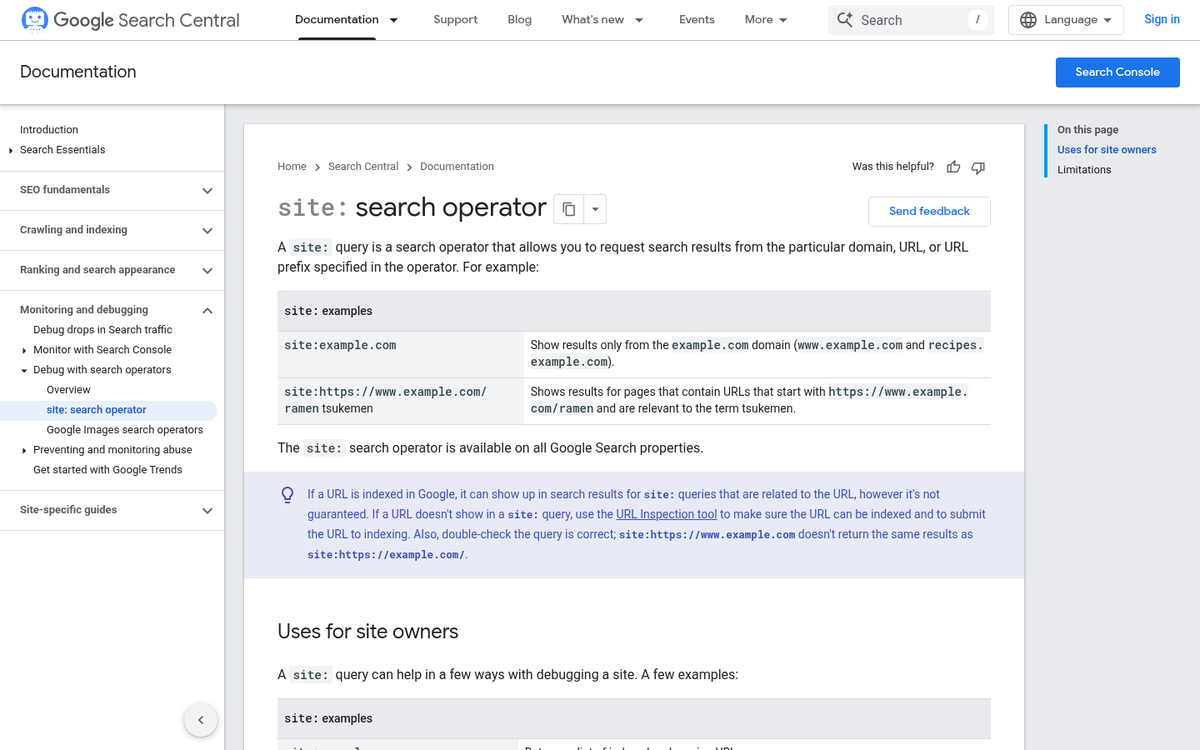Open Search Console via the blue button
This screenshot has height=750, width=1200.
(x=1117, y=72)
